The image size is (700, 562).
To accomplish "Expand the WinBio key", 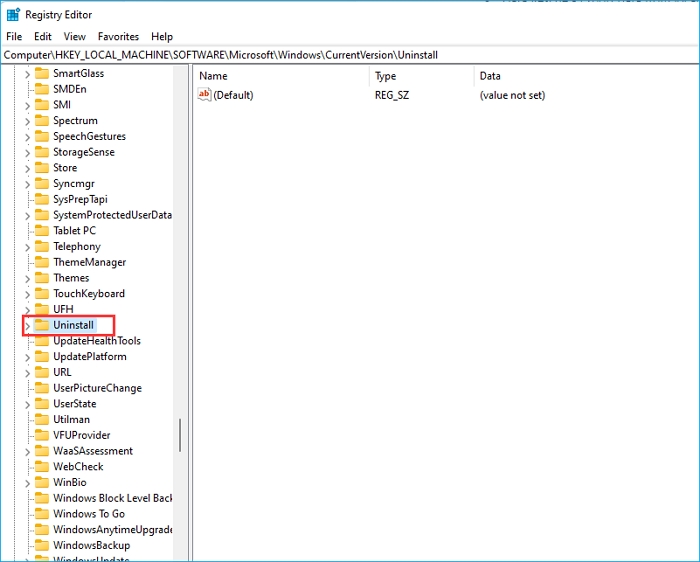I will (27, 483).
